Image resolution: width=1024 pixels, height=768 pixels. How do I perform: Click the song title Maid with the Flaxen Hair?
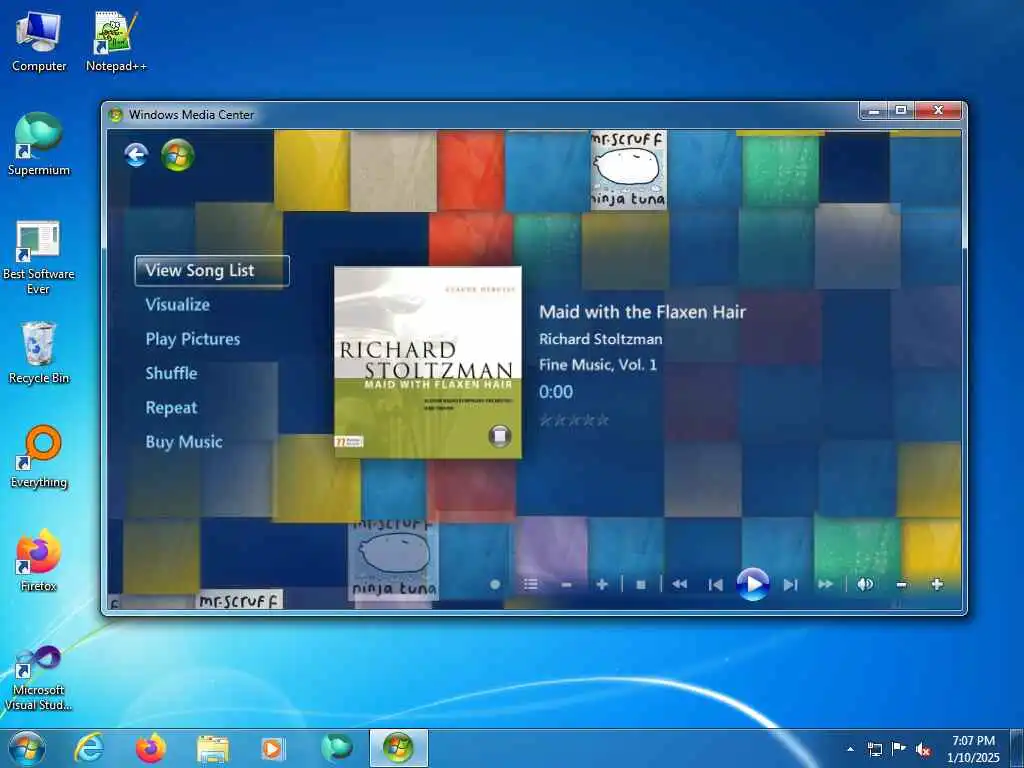click(x=643, y=312)
